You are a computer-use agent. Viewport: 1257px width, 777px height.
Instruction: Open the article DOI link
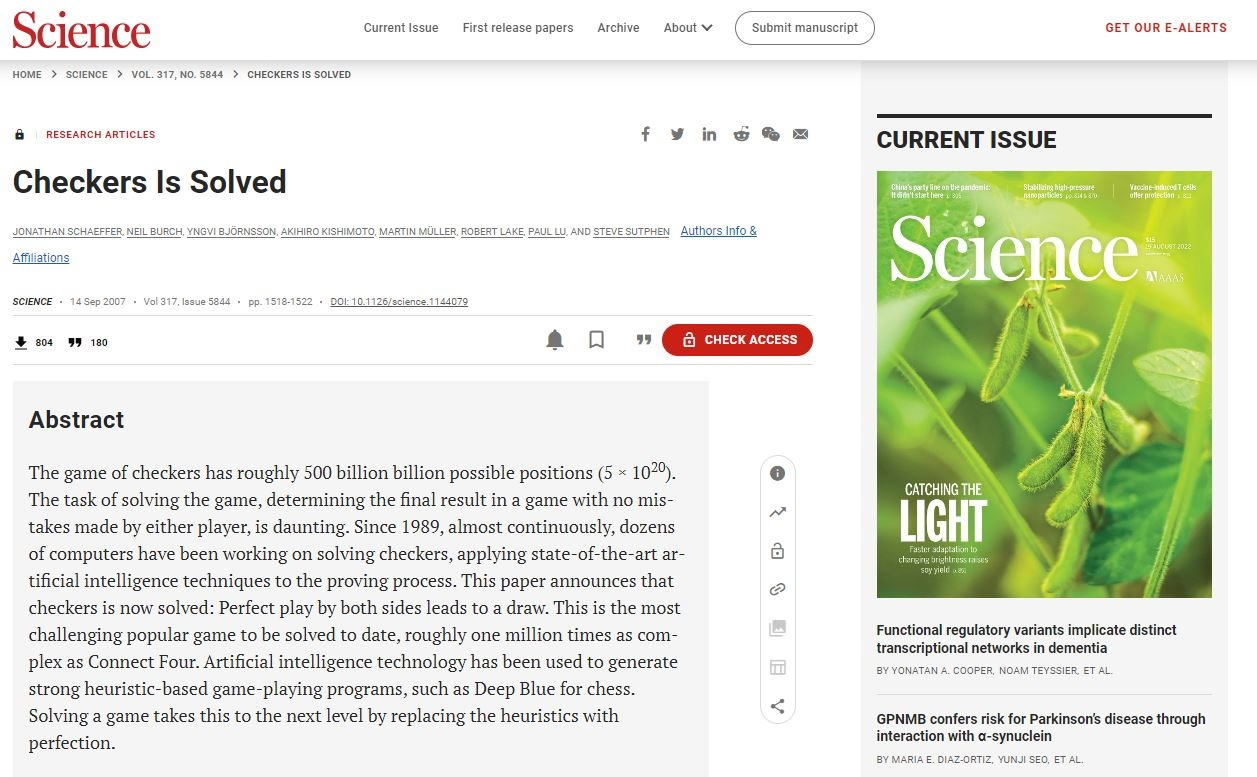click(x=399, y=302)
